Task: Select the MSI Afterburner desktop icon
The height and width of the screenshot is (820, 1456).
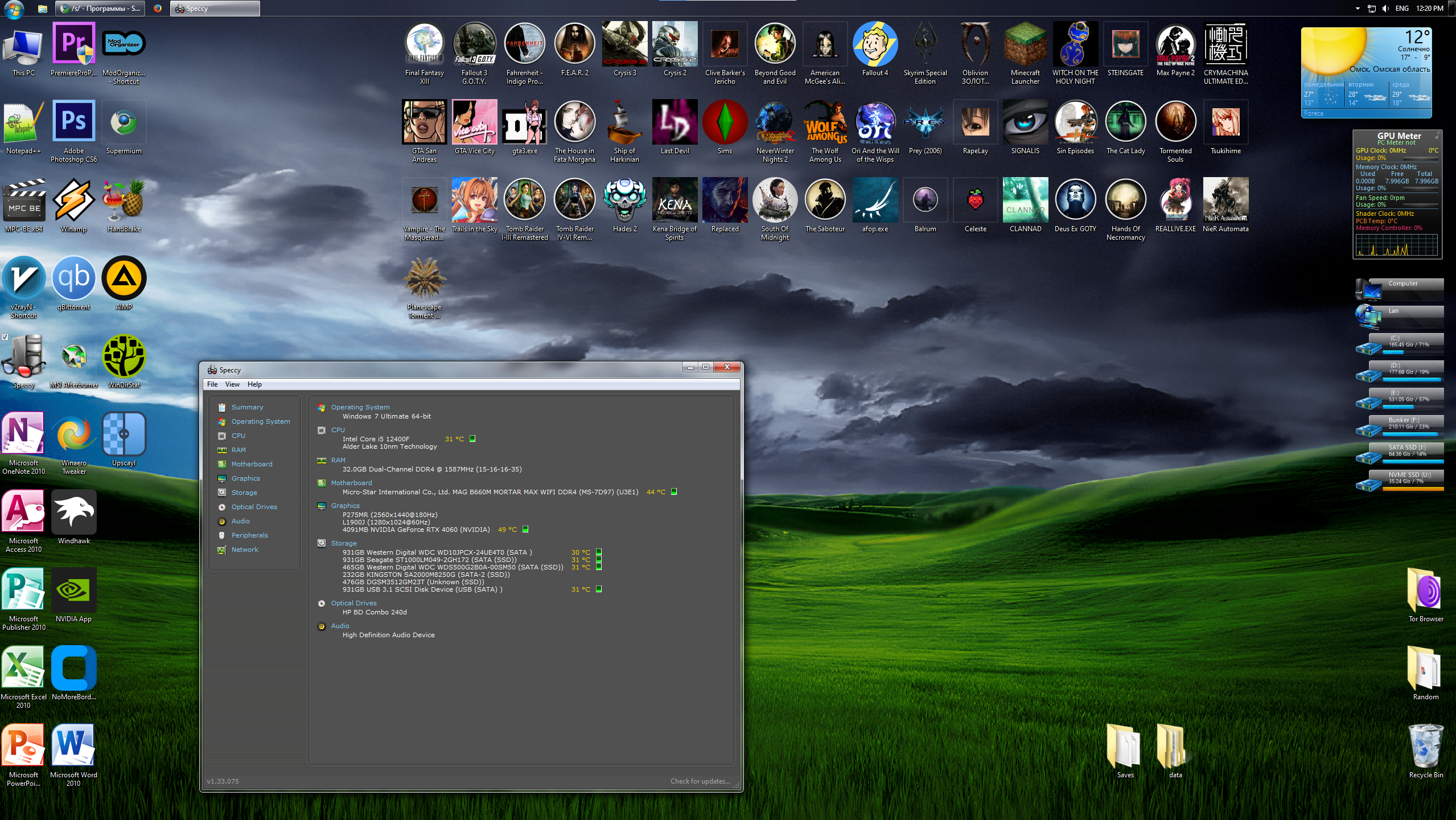Action: tap(73, 362)
